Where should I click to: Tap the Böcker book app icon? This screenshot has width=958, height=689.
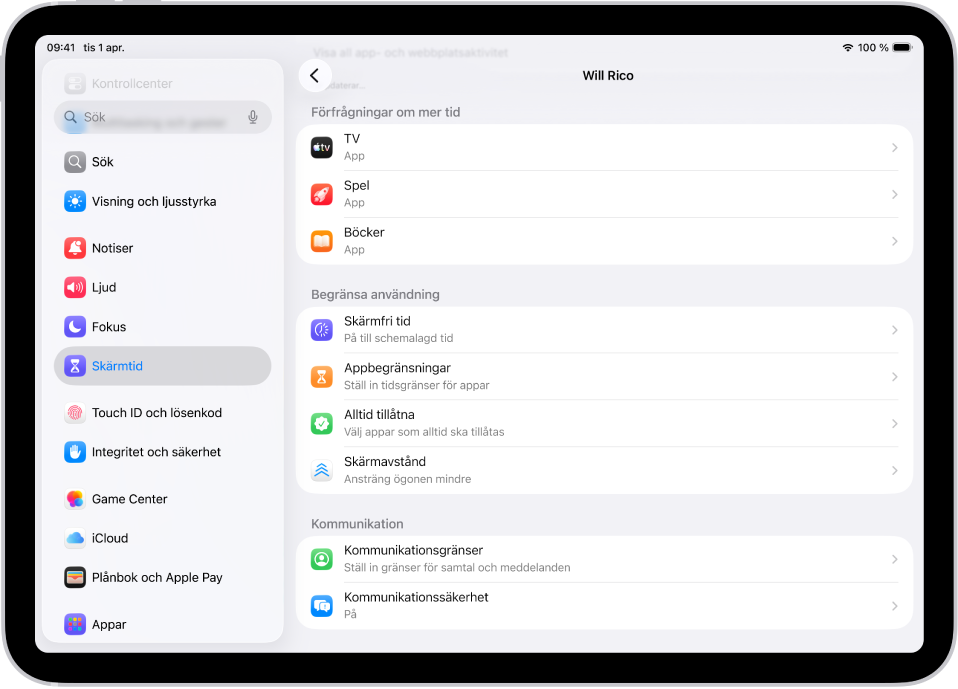click(321, 241)
